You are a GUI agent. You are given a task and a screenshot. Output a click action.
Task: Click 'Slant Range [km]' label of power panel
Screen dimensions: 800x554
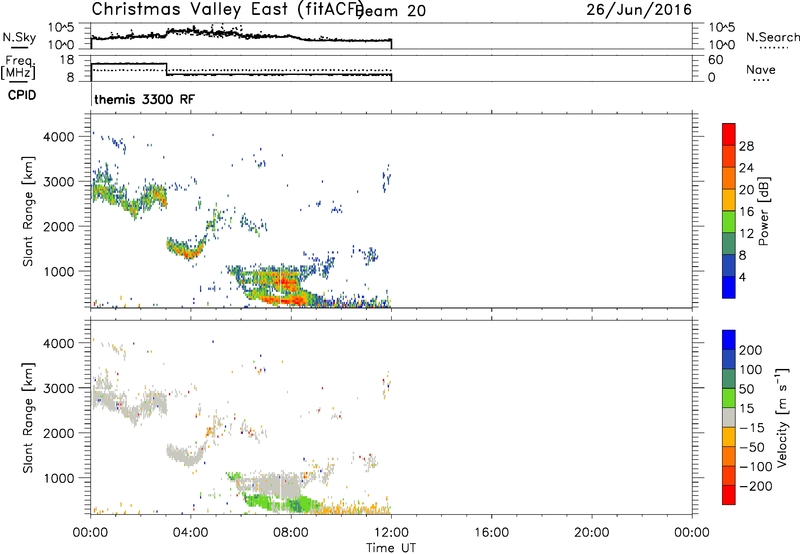pyautogui.click(x=28, y=211)
